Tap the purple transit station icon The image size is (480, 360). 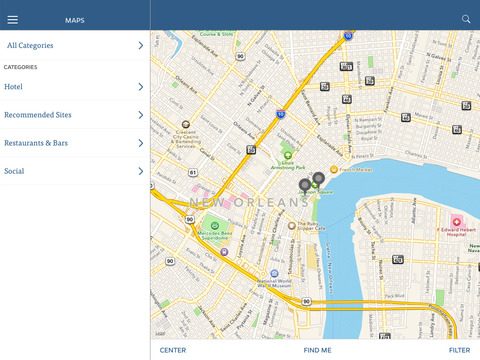(224, 252)
